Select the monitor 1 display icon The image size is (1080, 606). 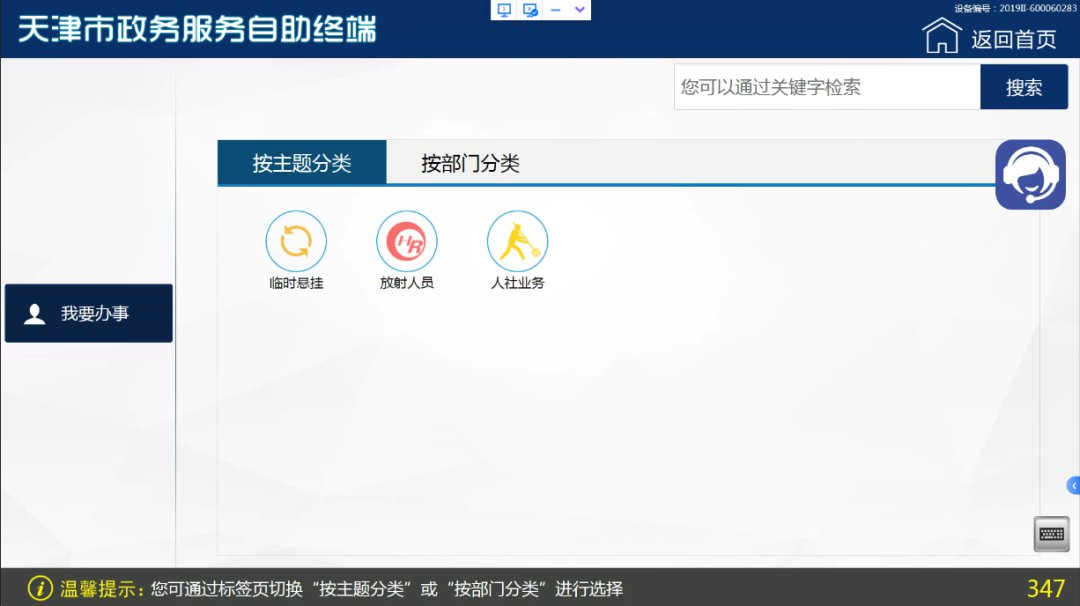505,10
